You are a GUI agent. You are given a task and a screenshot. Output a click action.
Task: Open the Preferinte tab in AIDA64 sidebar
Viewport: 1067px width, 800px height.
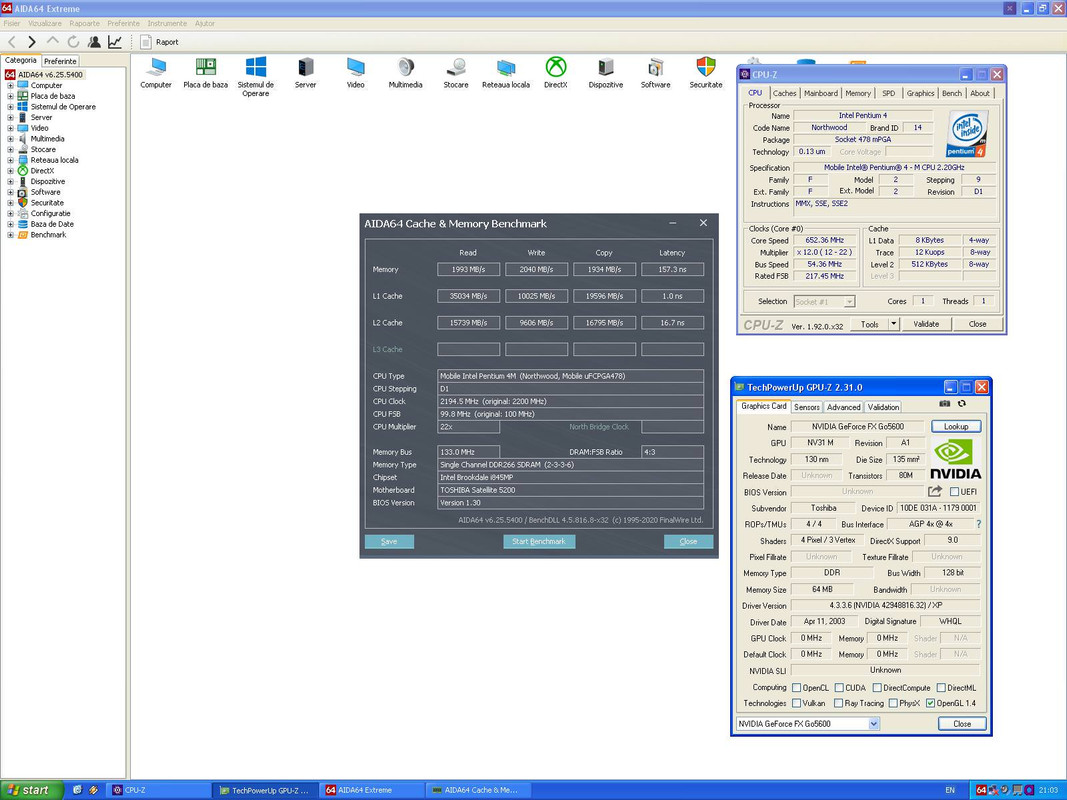61,61
